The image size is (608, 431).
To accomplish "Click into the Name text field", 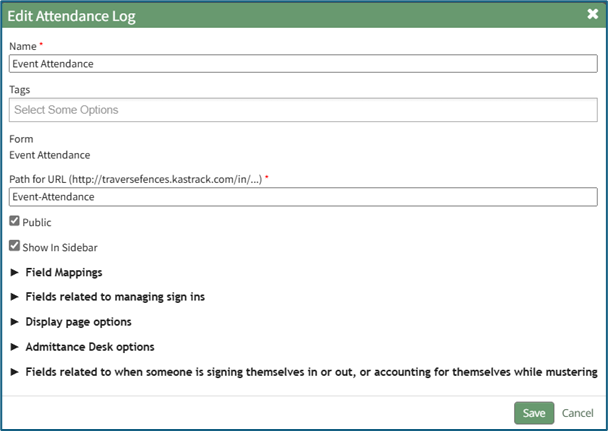I will (303, 63).
